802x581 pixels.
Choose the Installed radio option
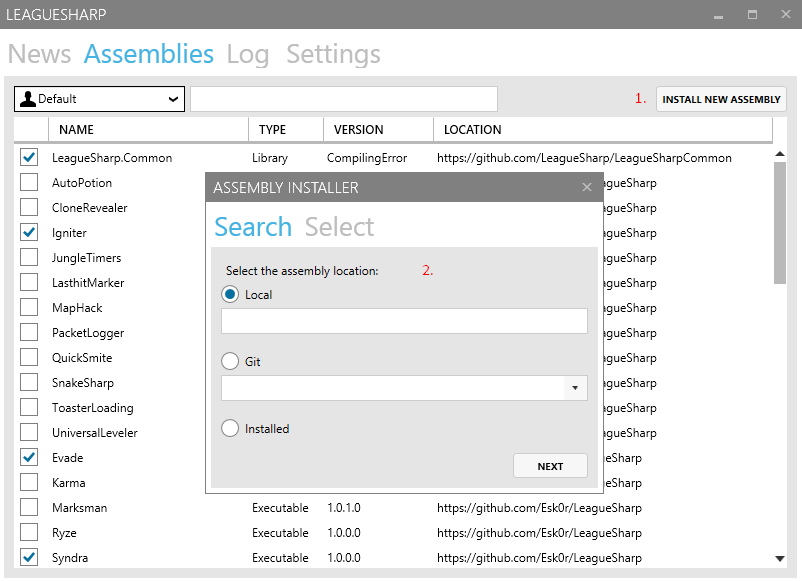point(230,429)
